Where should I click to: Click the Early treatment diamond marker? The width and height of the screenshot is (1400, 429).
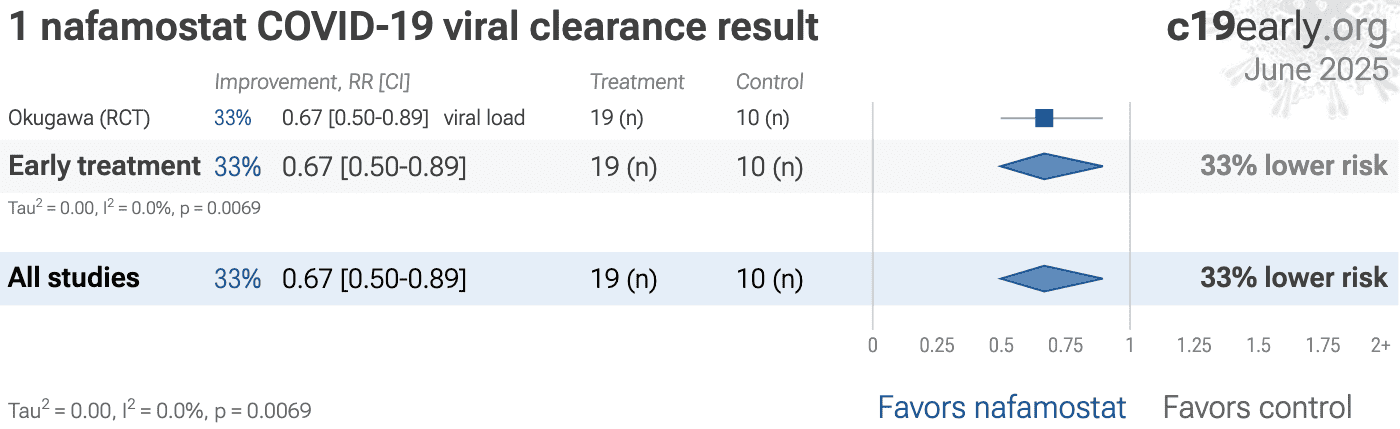point(1050,166)
